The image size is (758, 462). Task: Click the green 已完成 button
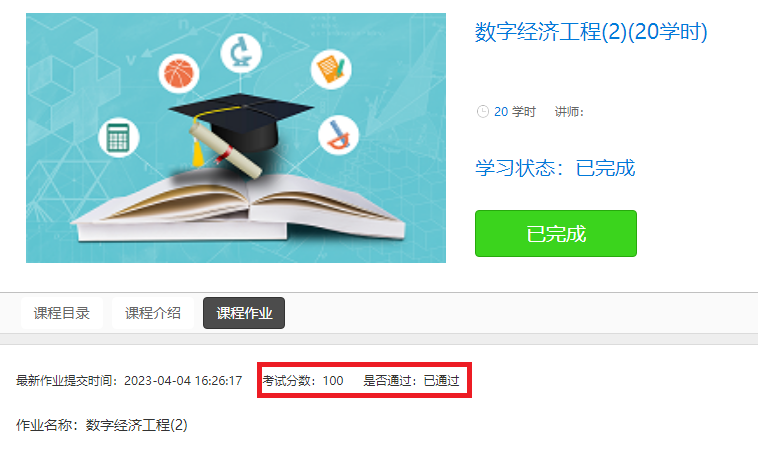pos(555,233)
